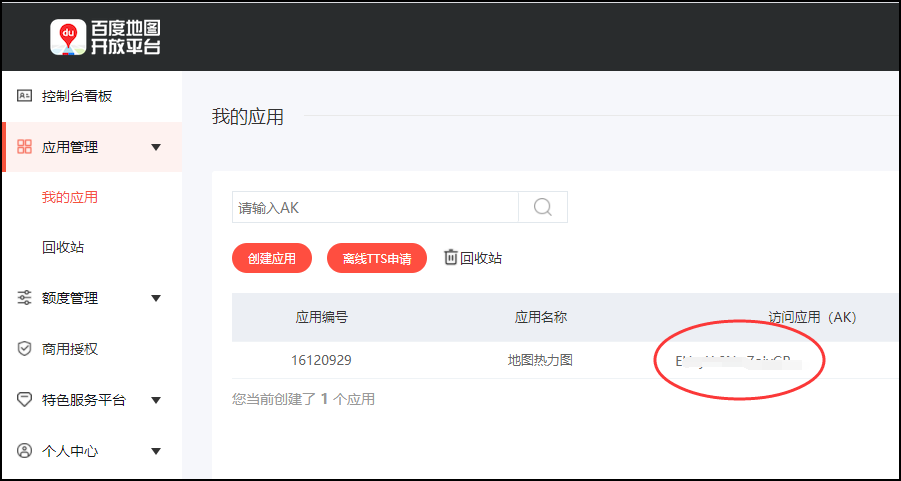
Task: Open the 控制台看板 menu item
Action: click(x=77, y=96)
